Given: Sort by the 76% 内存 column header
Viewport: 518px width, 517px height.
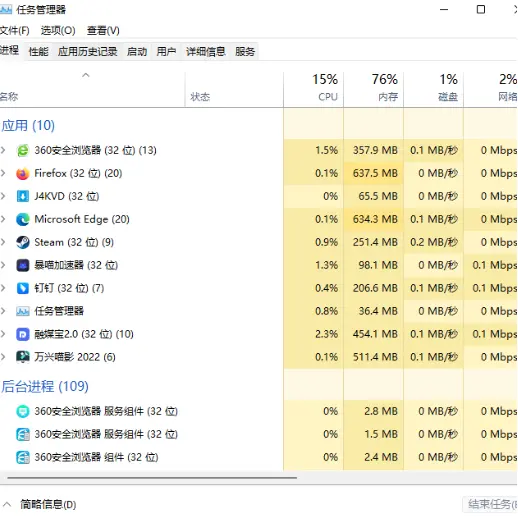Looking at the screenshot, I should 373,90.
